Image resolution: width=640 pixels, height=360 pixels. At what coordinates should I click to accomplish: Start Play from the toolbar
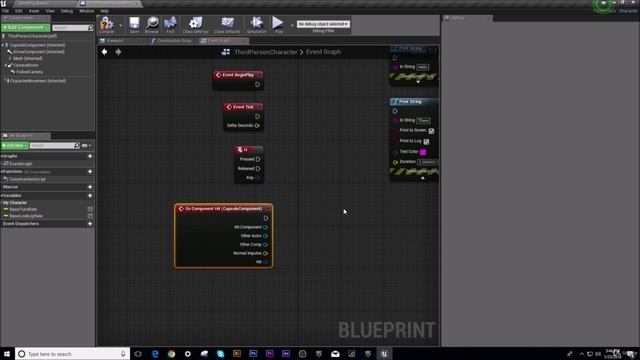pyautogui.click(x=278, y=24)
